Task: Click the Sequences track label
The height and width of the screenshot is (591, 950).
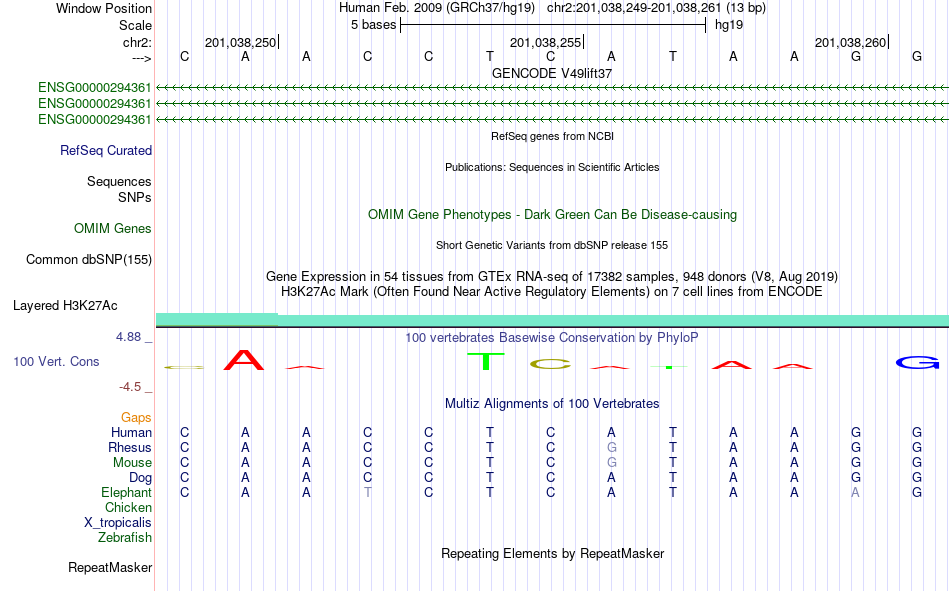Action: [119, 181]
